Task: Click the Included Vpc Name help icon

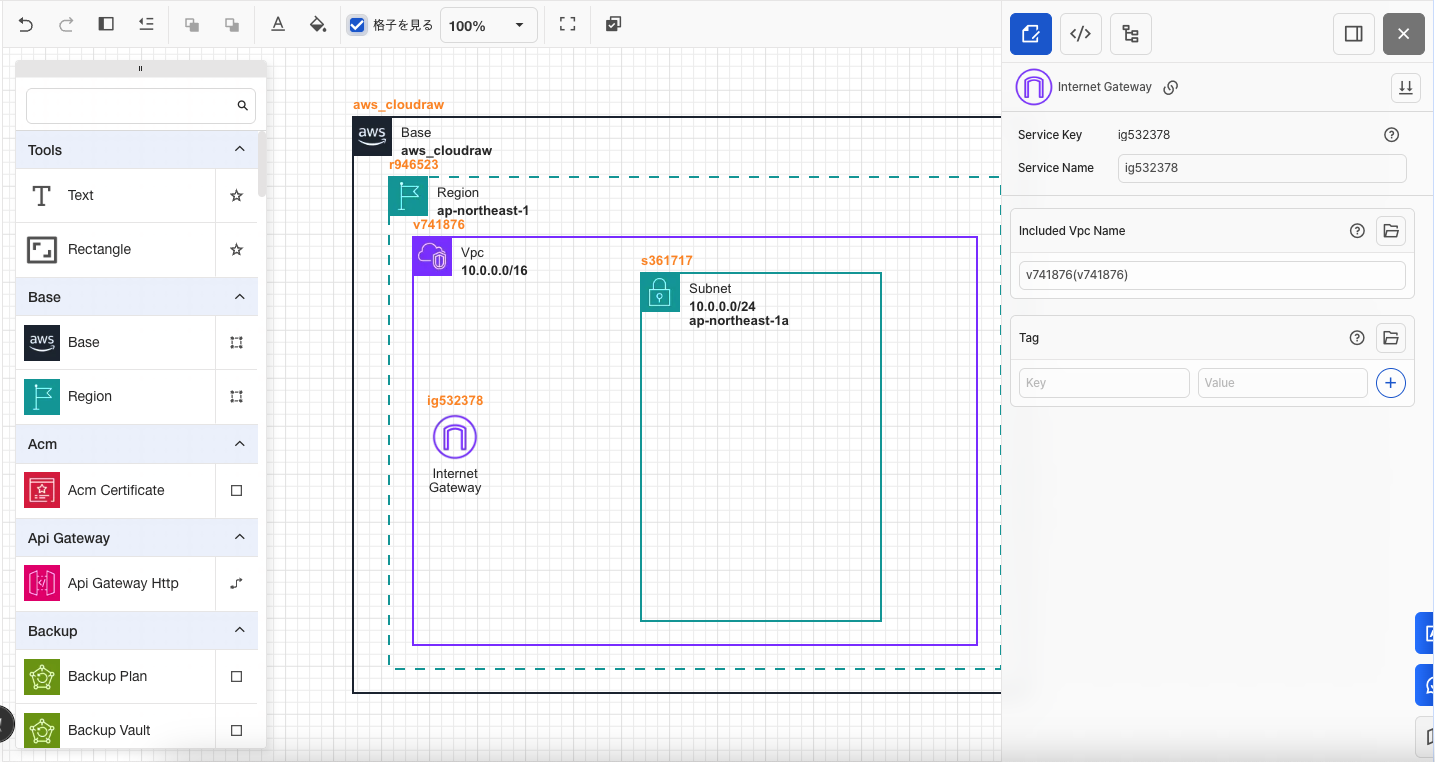Action: click(x=1357, y=231)
